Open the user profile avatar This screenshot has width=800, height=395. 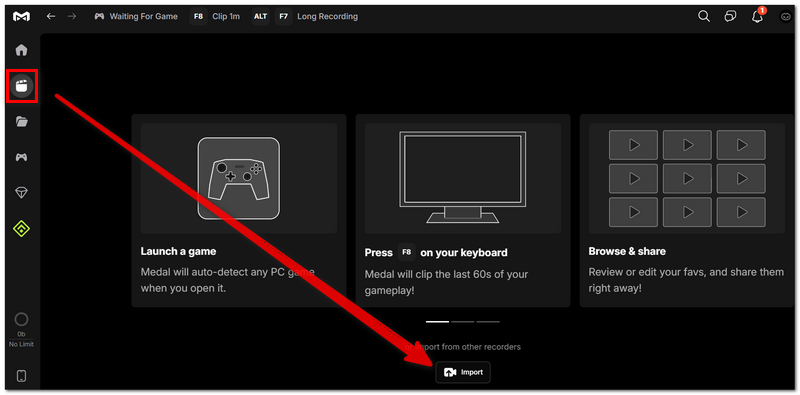tap(785, 16)
